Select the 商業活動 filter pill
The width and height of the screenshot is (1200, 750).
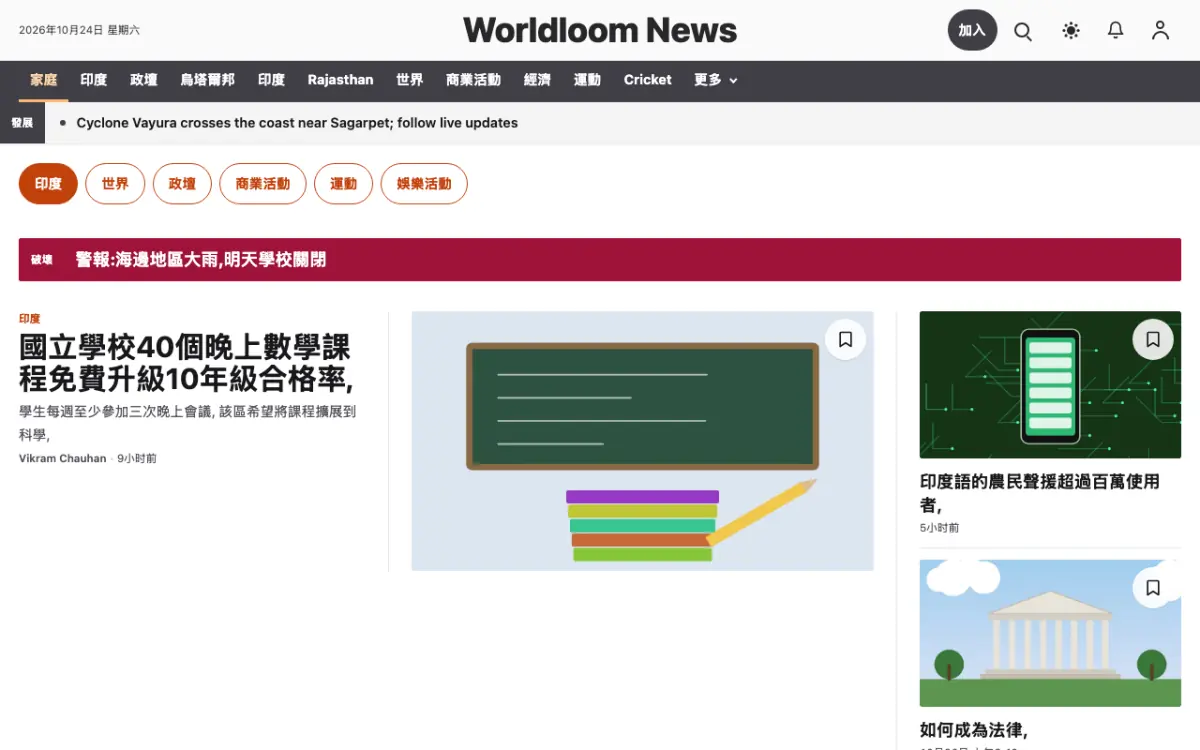263,184
